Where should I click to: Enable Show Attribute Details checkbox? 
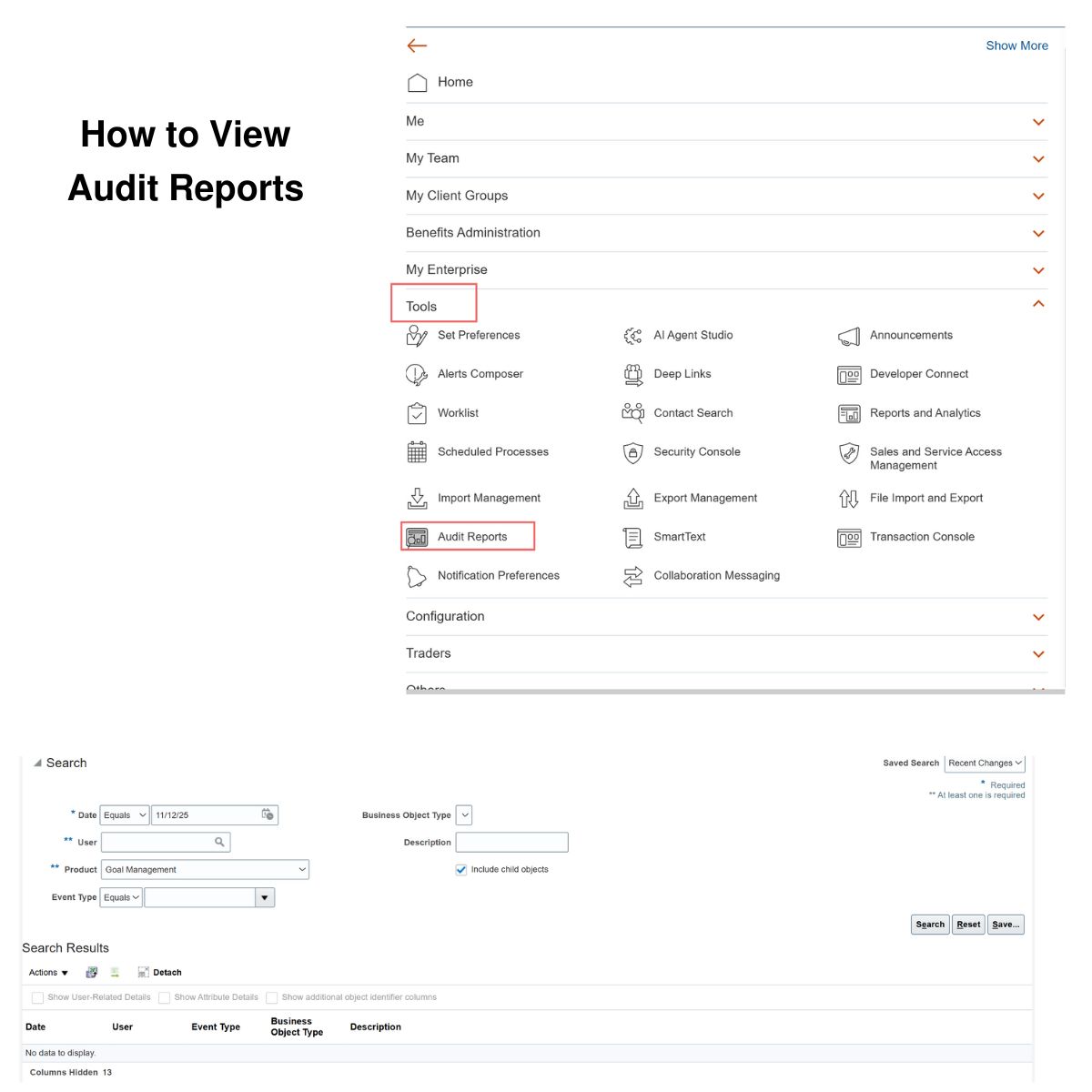[165, 997]
